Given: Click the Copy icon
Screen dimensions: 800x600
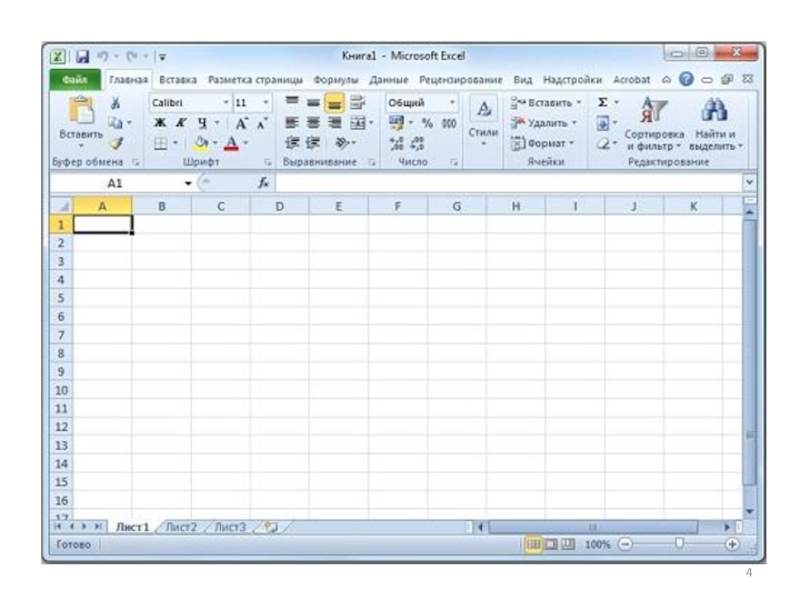Looking at the screenshot, I should pos(115,123).
